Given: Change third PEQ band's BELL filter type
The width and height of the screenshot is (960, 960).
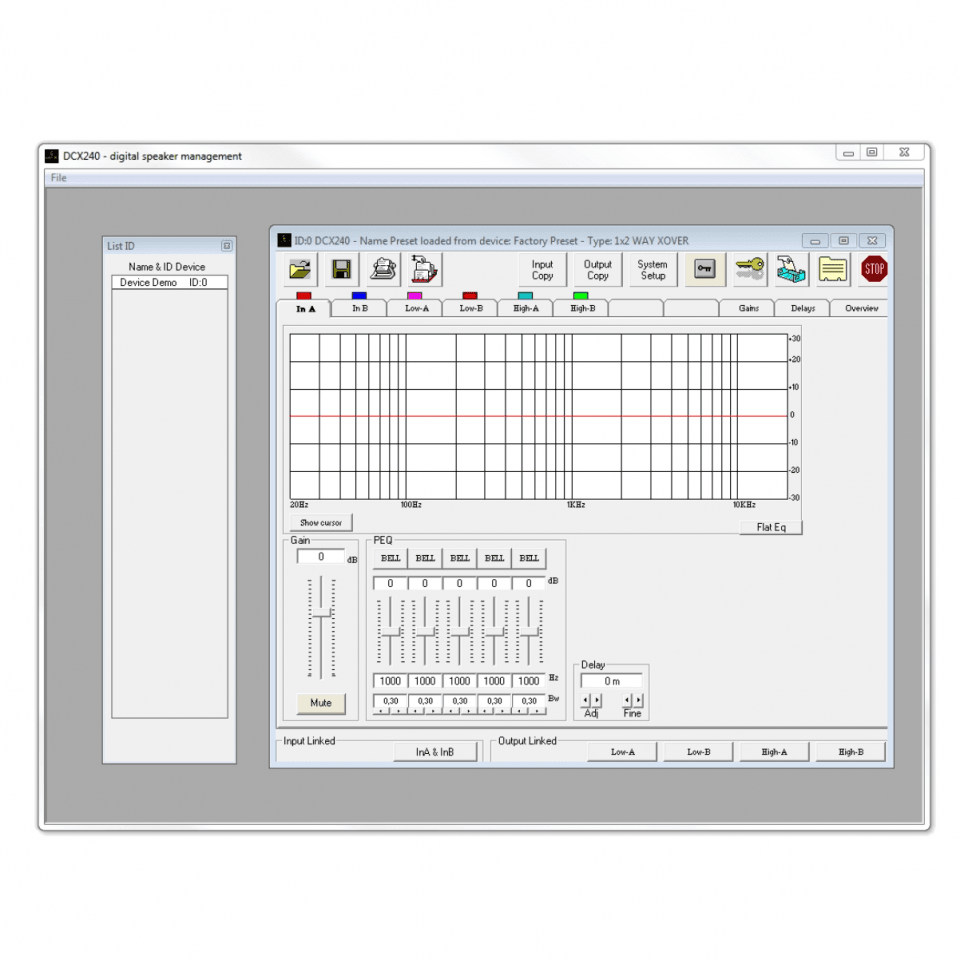Looking at the screenshot, I should coord(459,558).
